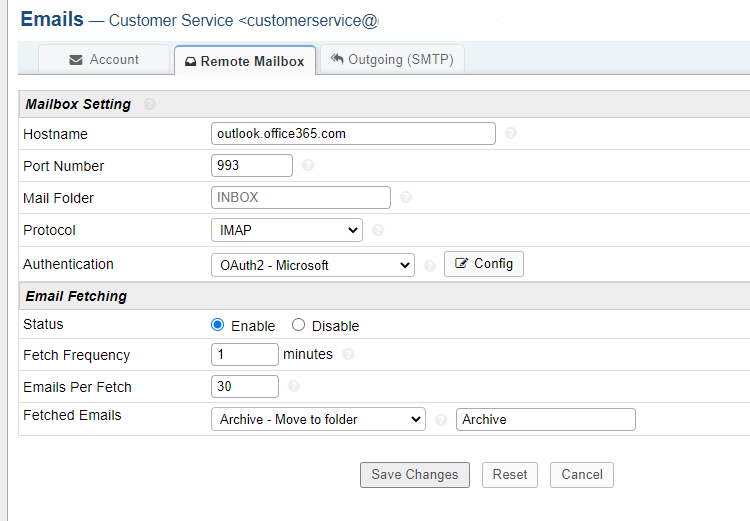Click into the Hostname input field

pyautogui.click(x=354, y=133)
